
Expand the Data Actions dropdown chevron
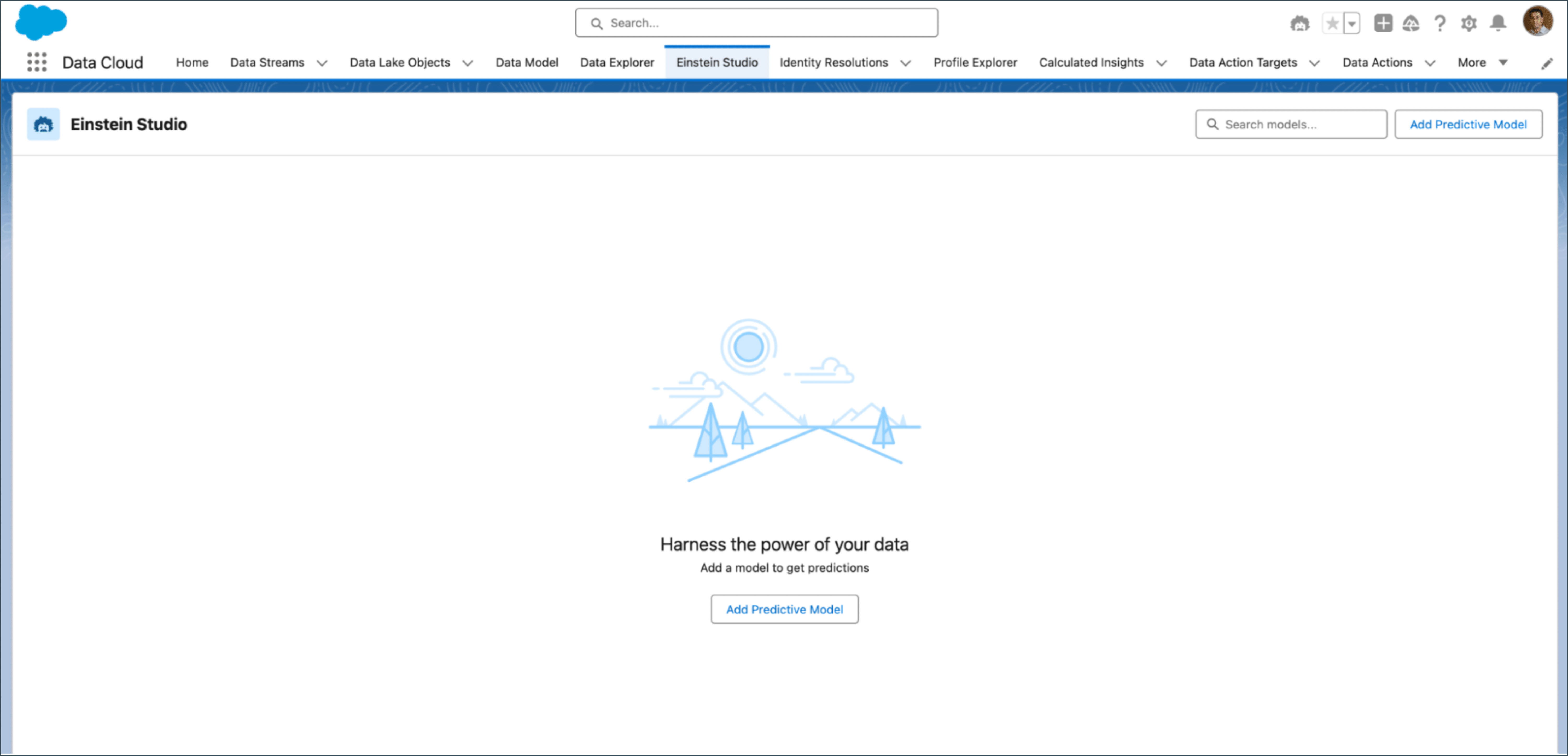tap(1430, 63)
